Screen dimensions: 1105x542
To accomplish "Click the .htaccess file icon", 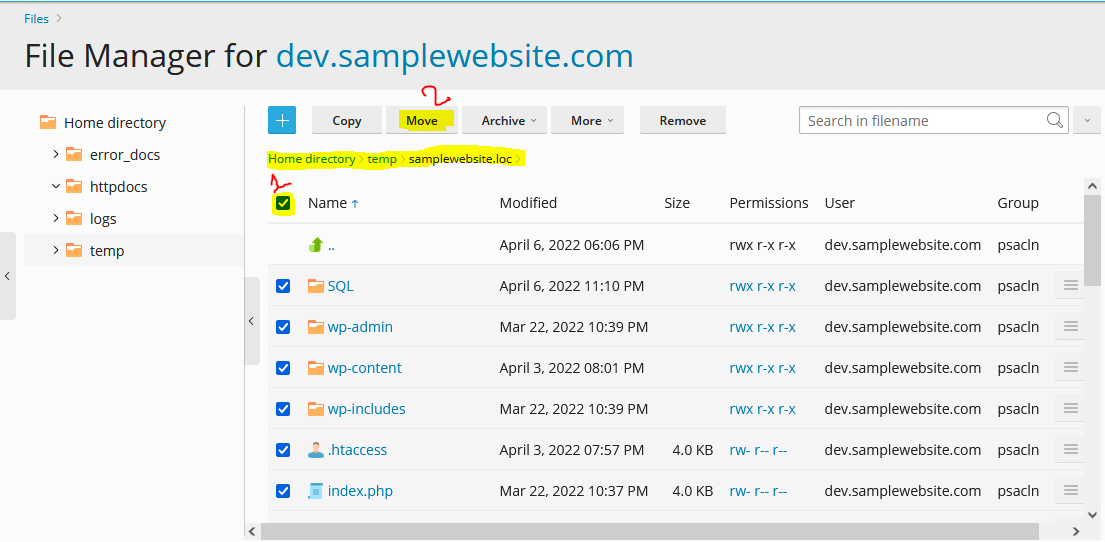I will tap(316, 450).
